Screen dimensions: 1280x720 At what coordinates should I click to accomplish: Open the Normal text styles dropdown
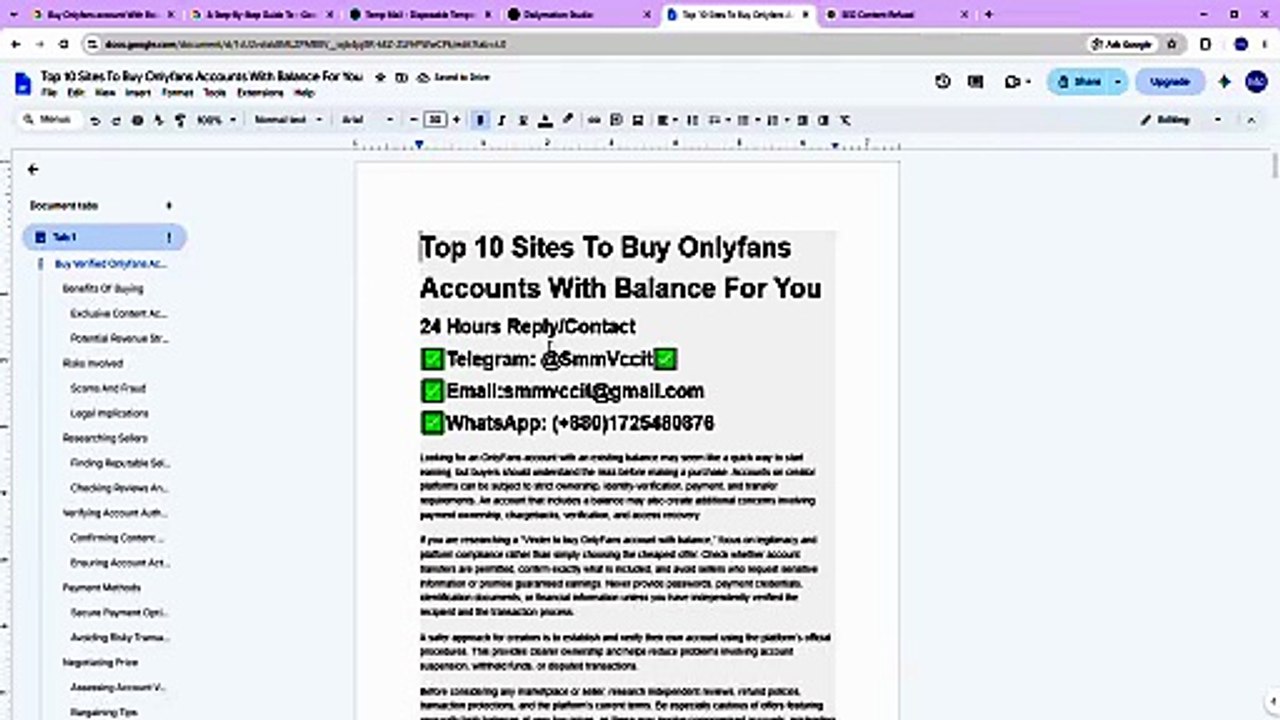pyautogui.click(x=288, y=120)
